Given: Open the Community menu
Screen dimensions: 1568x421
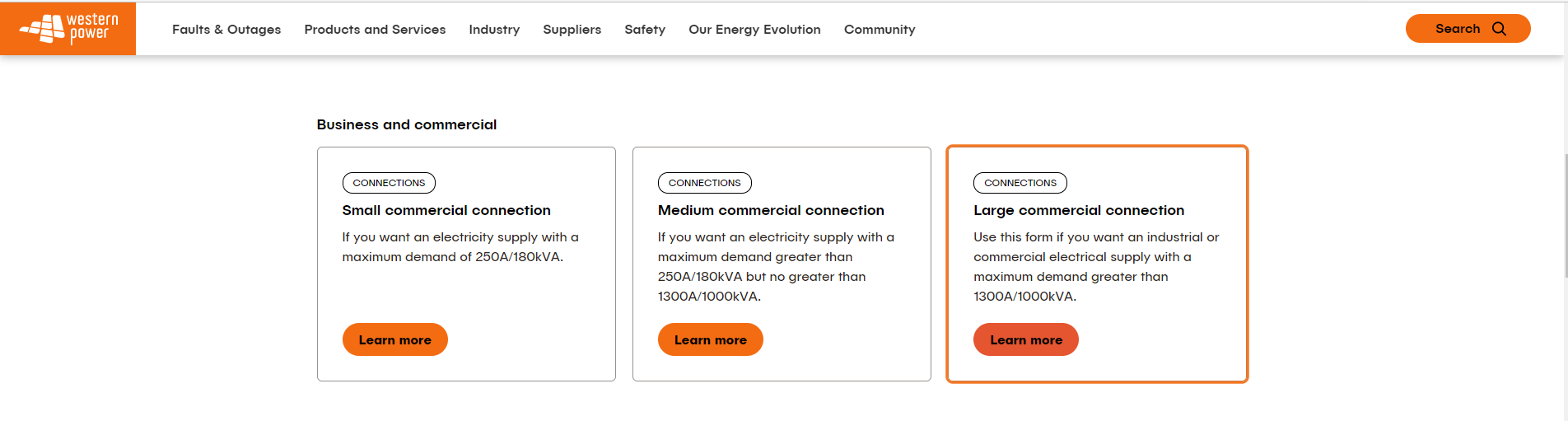Looking at the screenshot, I should point(880,30).
